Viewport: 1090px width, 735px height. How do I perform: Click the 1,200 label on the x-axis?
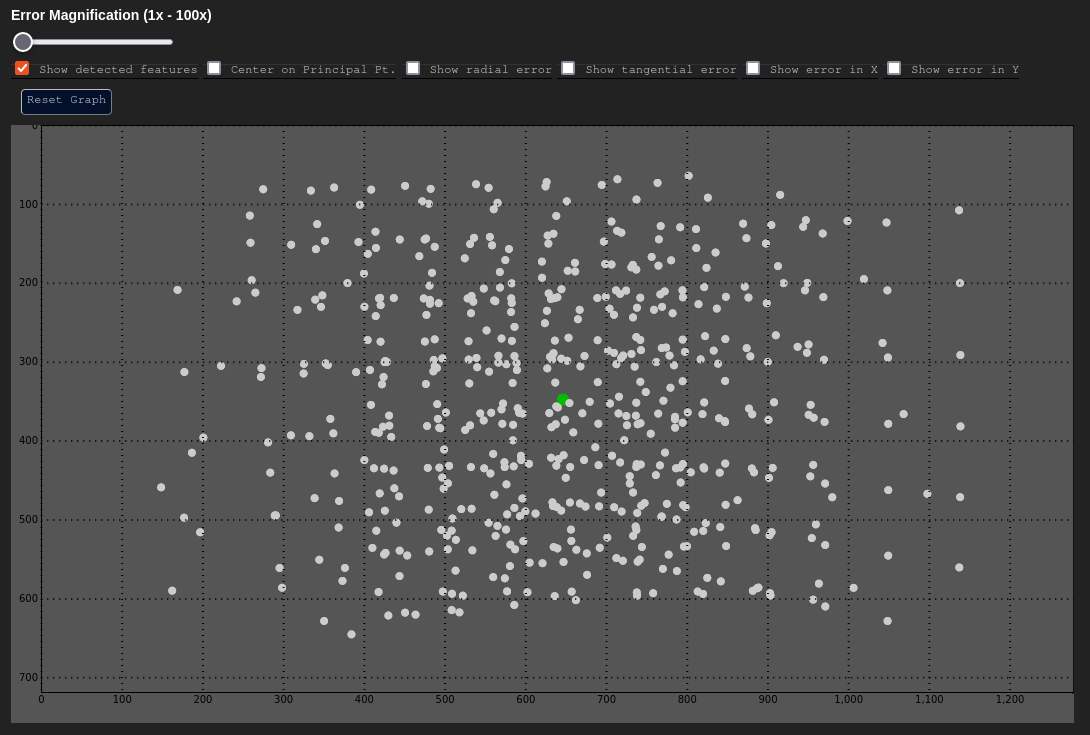tap(1009, 700)
